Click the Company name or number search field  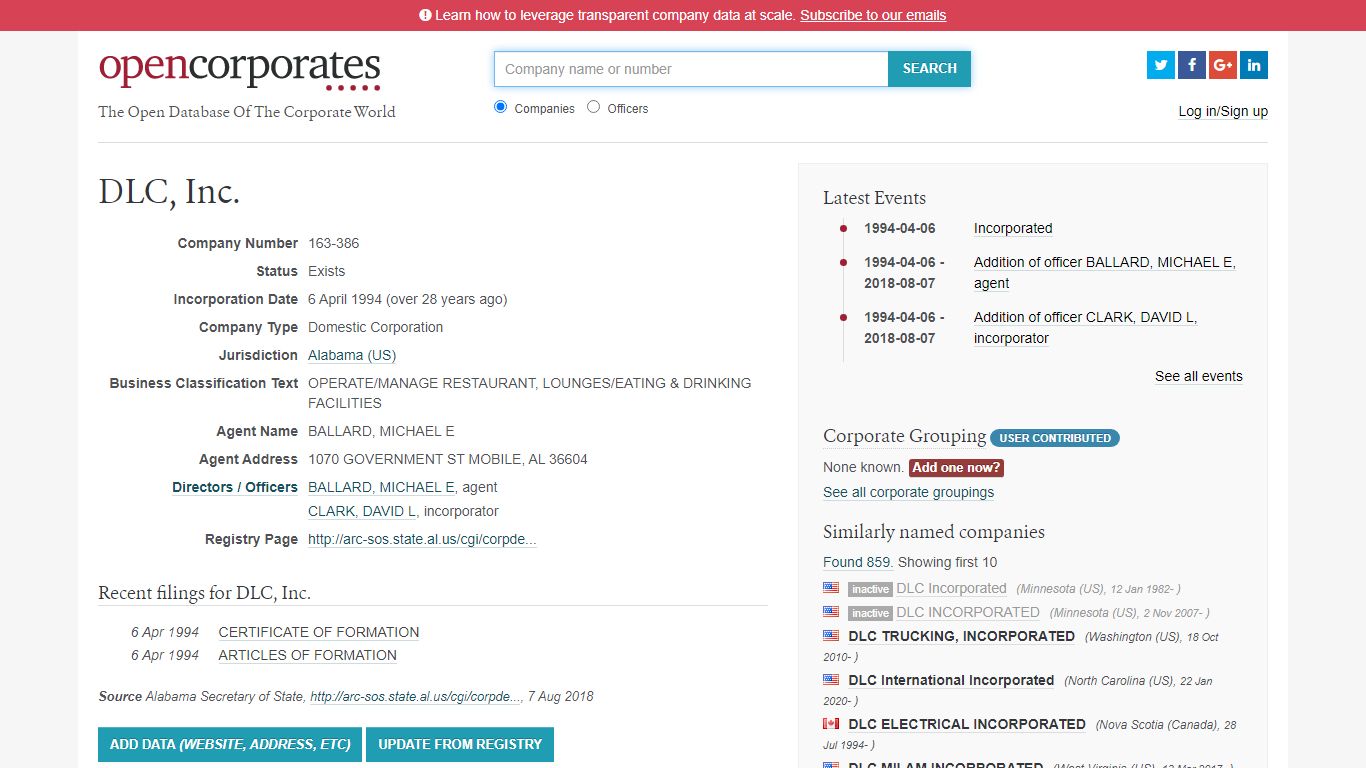691,69
